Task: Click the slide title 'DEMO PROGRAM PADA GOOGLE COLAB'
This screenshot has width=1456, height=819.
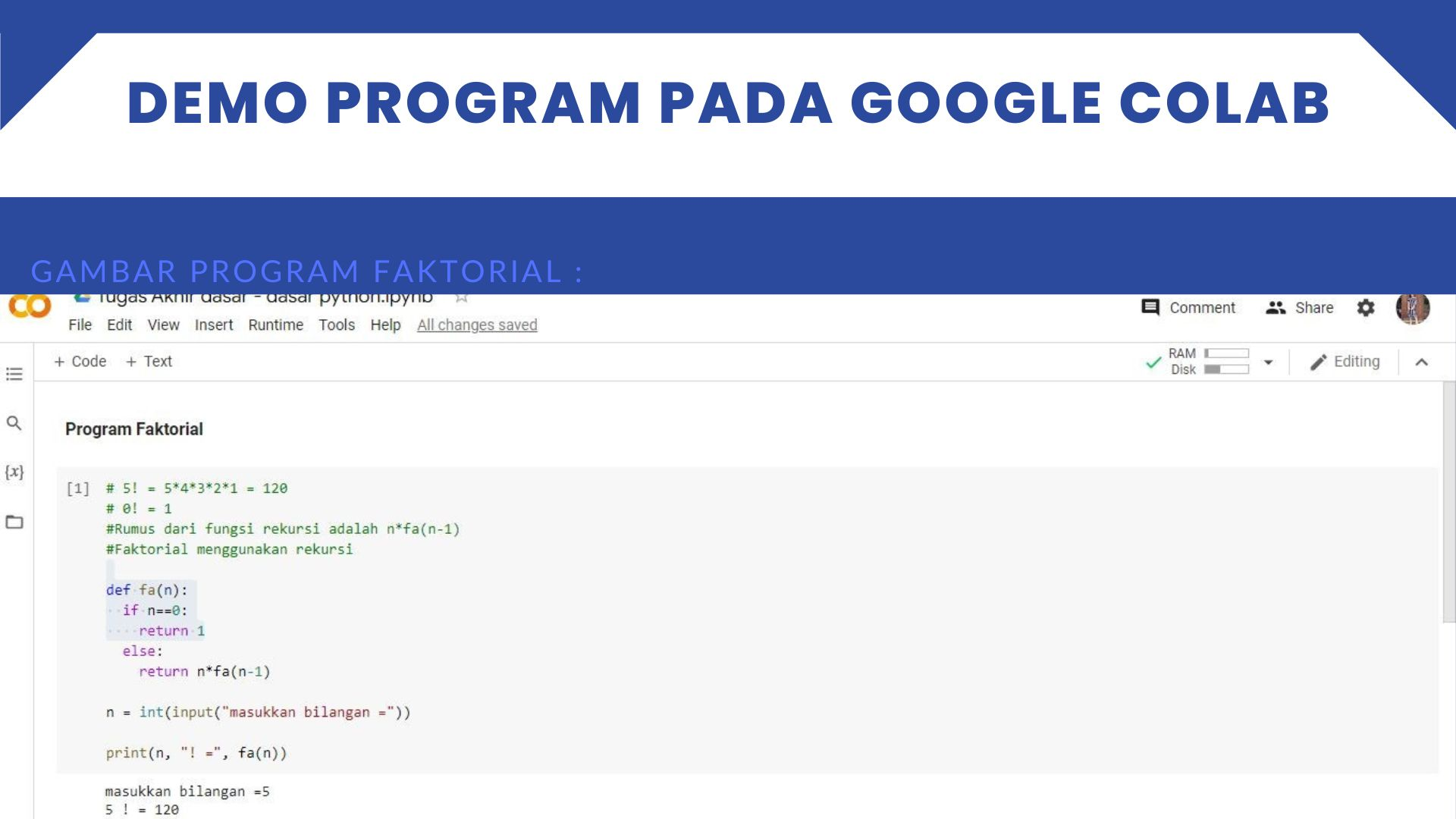Action: click(728, 102)
